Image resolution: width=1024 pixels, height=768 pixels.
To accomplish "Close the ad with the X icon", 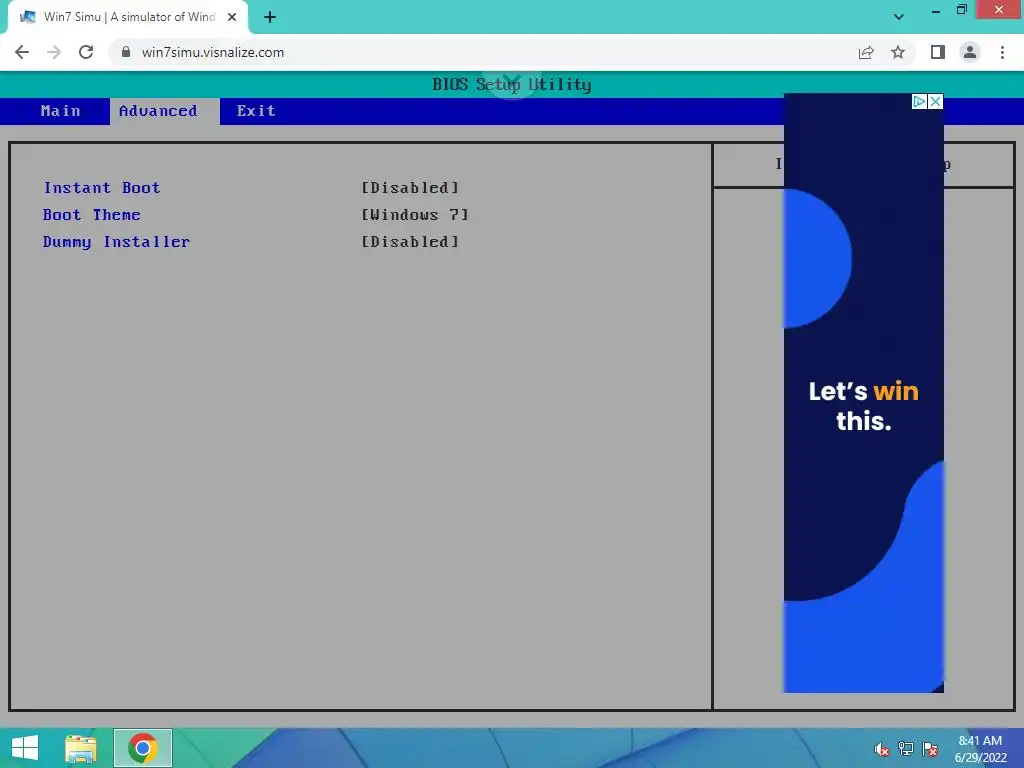I will click(936, 101).
